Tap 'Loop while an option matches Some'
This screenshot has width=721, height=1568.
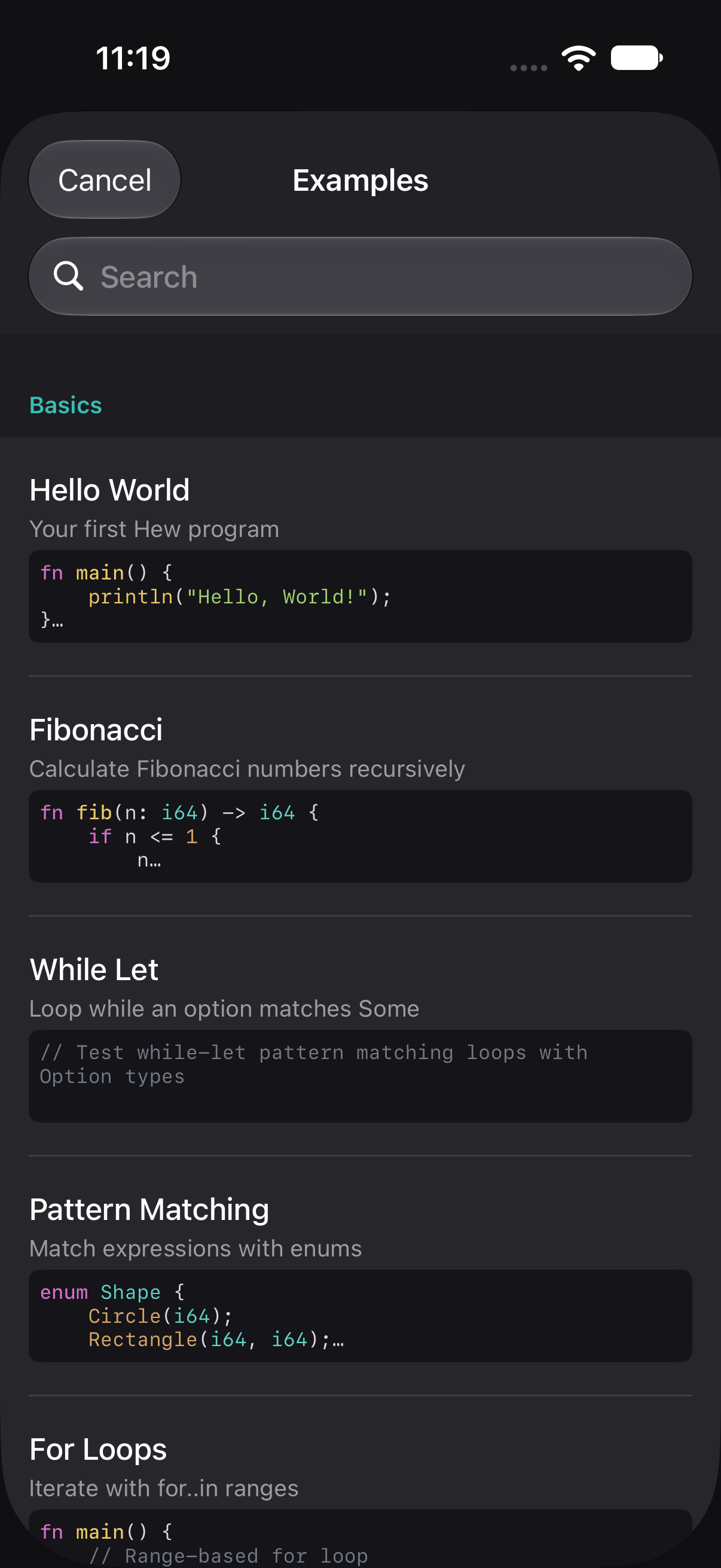[x=225, y=1009]
